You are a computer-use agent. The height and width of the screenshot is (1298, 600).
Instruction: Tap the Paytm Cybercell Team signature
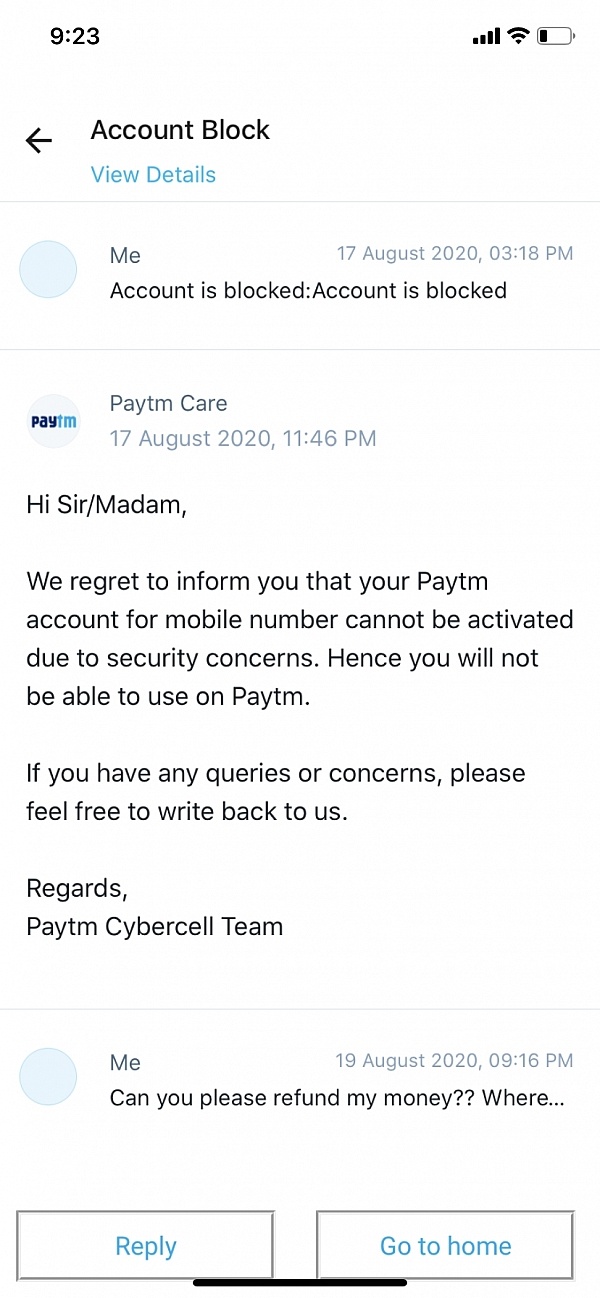[155, 926]
